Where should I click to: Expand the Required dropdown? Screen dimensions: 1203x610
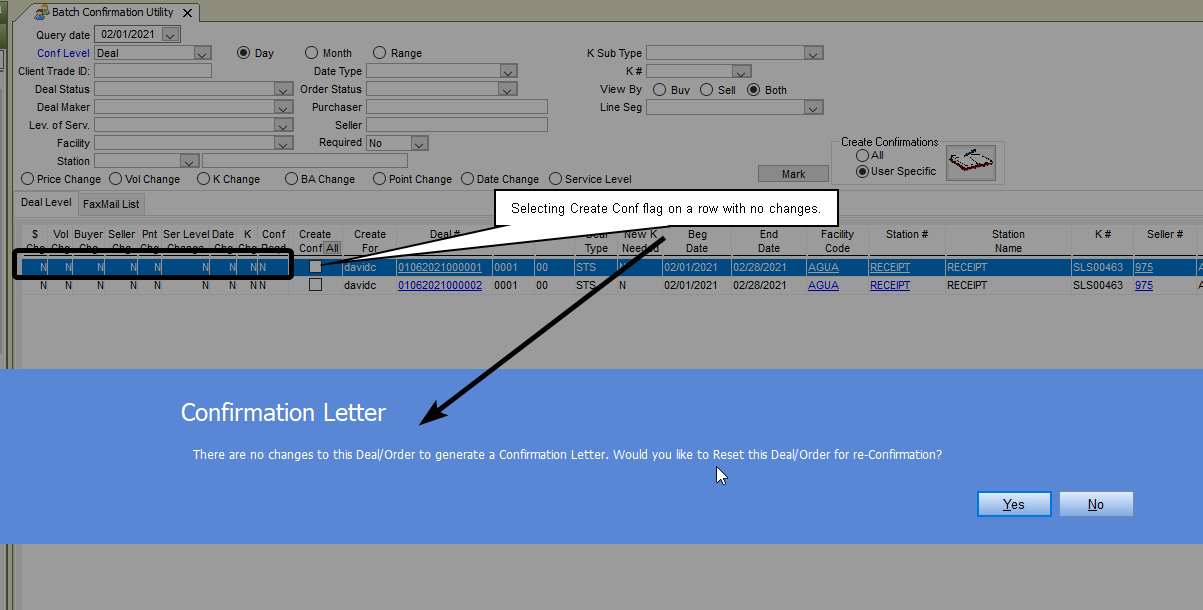[x=419, y=143]
